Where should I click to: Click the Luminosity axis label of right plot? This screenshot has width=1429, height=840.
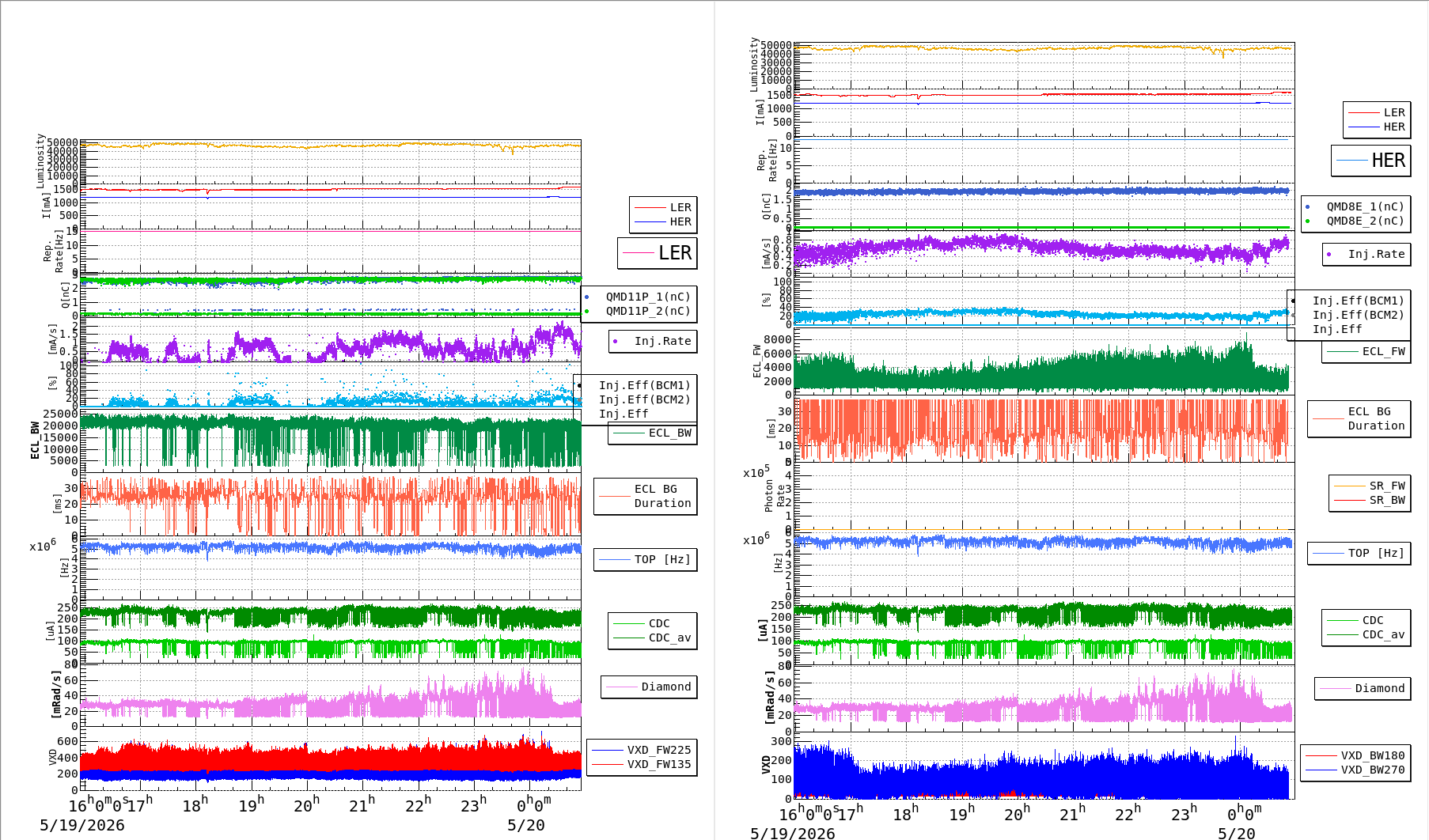(x=754, y=64)
